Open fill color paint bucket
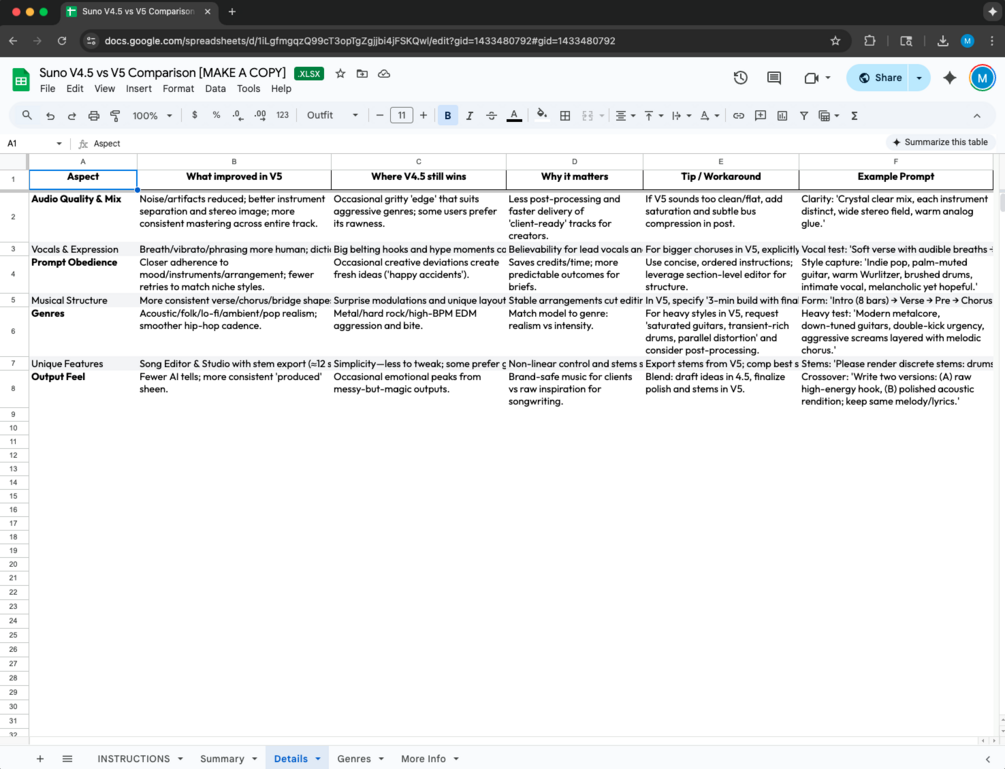Image resolution: width=1005 pixels, height=769 pixels. tap(542, 115)
